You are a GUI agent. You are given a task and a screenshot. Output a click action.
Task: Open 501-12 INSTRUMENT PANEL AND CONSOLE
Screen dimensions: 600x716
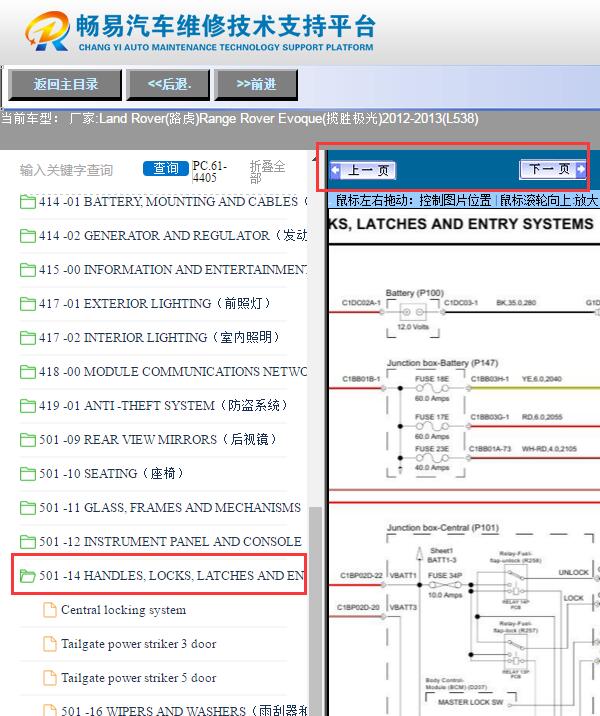170,542
